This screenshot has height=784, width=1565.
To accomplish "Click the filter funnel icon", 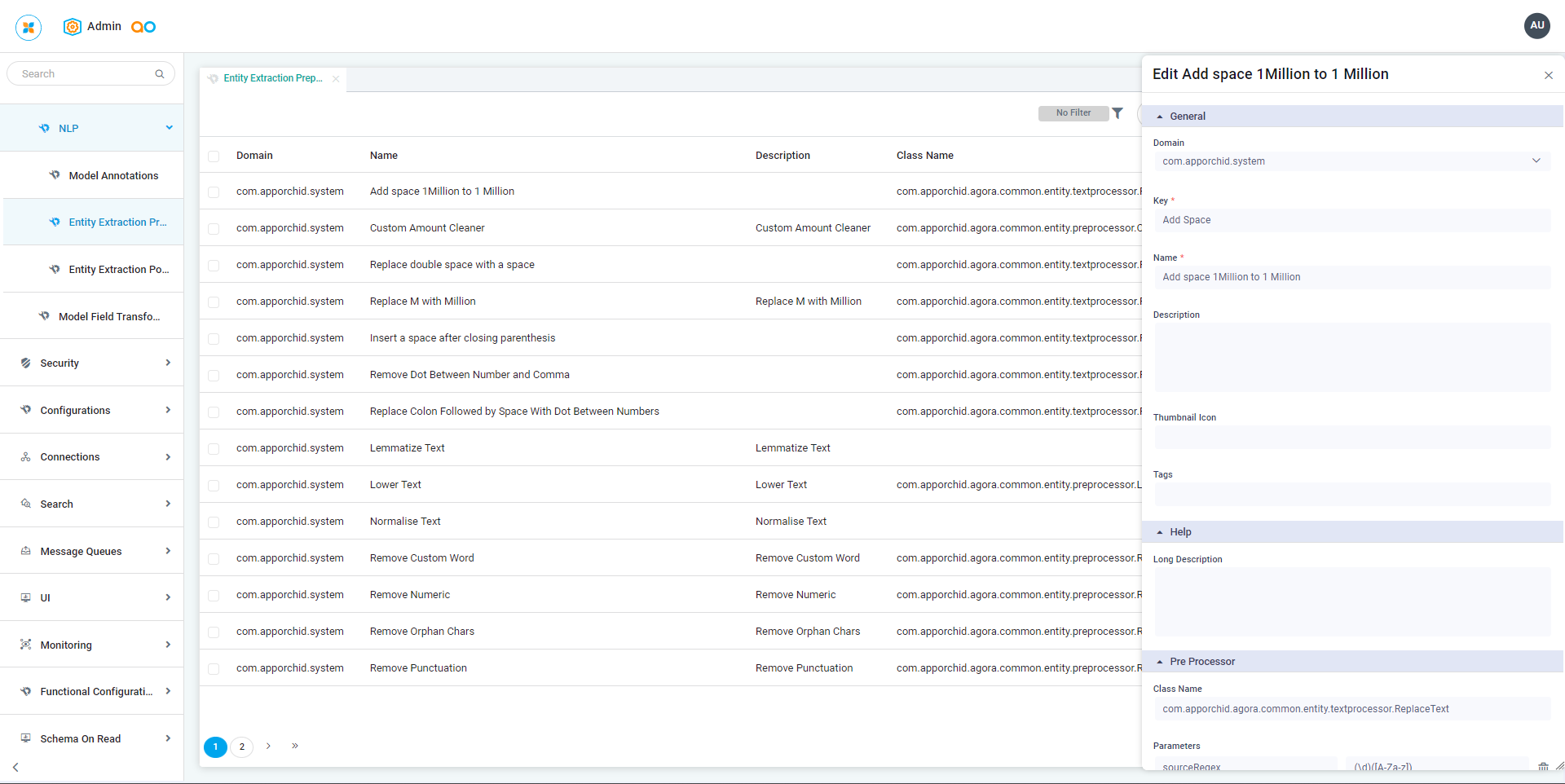I will click(1118, 113).
